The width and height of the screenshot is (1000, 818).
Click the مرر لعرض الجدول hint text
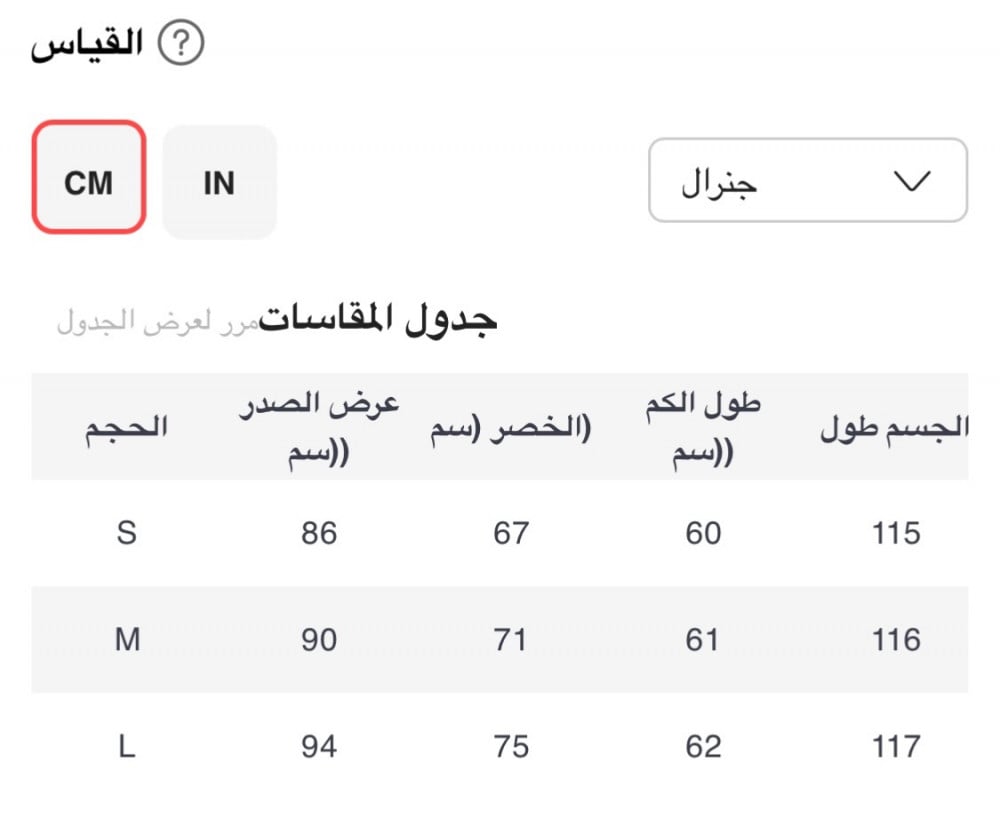point(158,321)
